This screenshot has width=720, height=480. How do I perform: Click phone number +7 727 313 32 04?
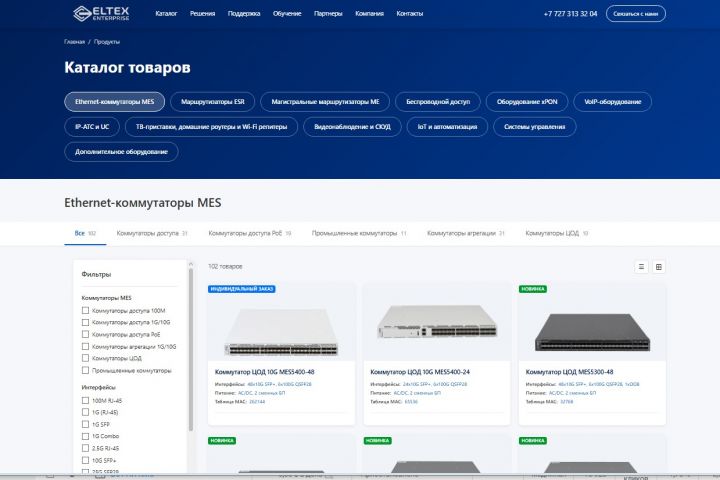point(570,14)
